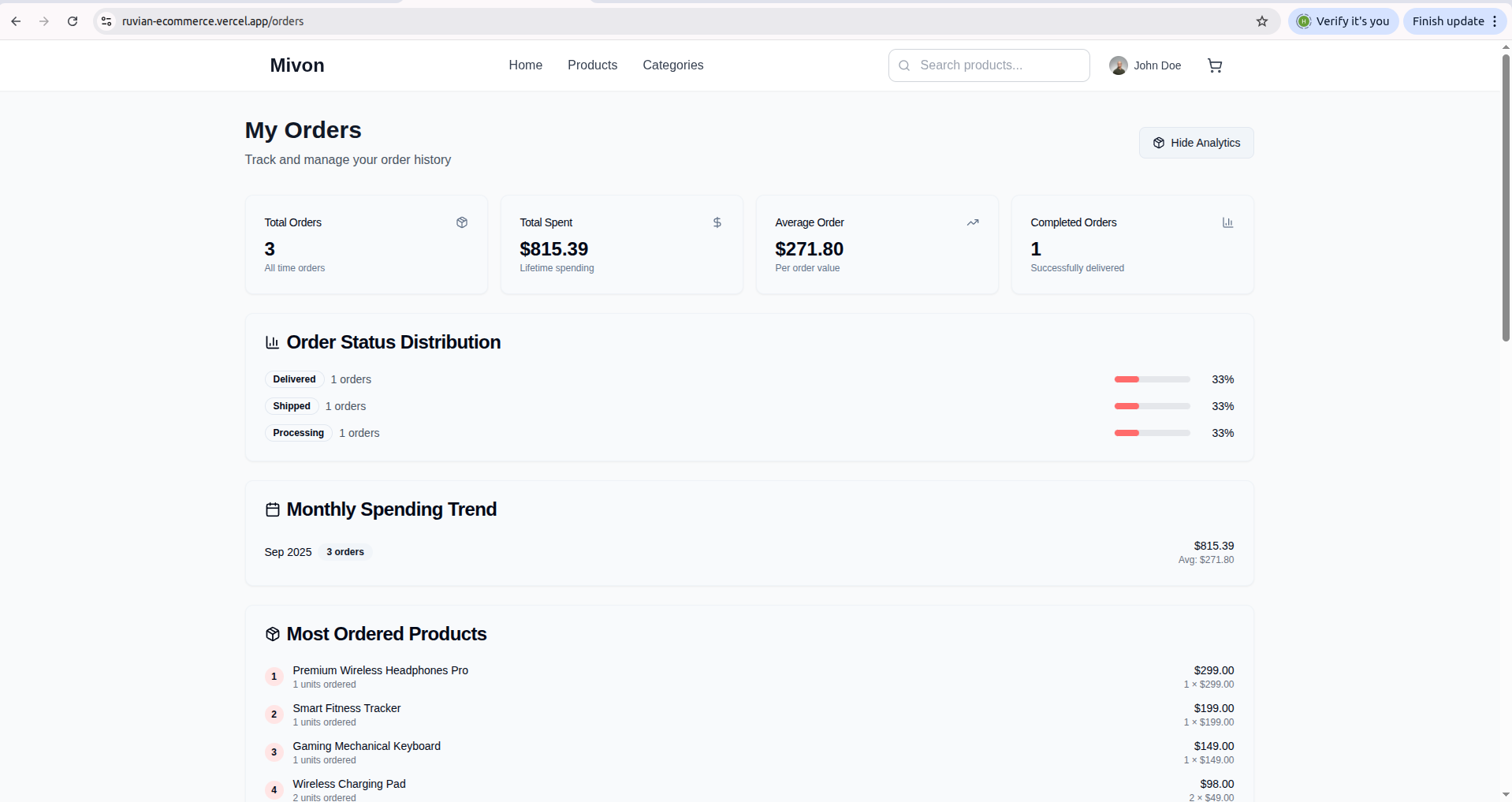Click the $98.00 charging pad total
Screen dimensions: 1512x802
coord(1217,784)
